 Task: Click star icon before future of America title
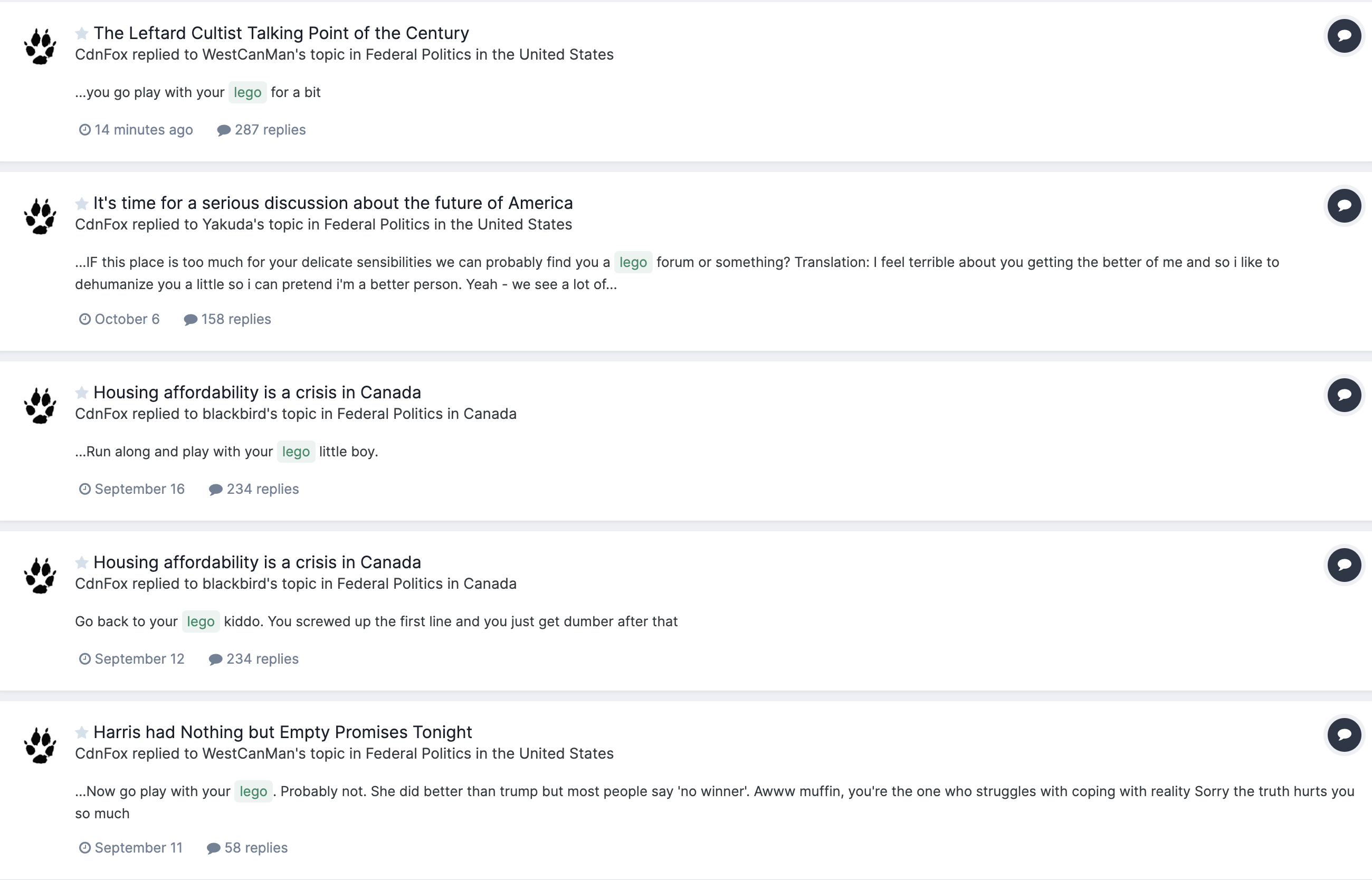82,203
